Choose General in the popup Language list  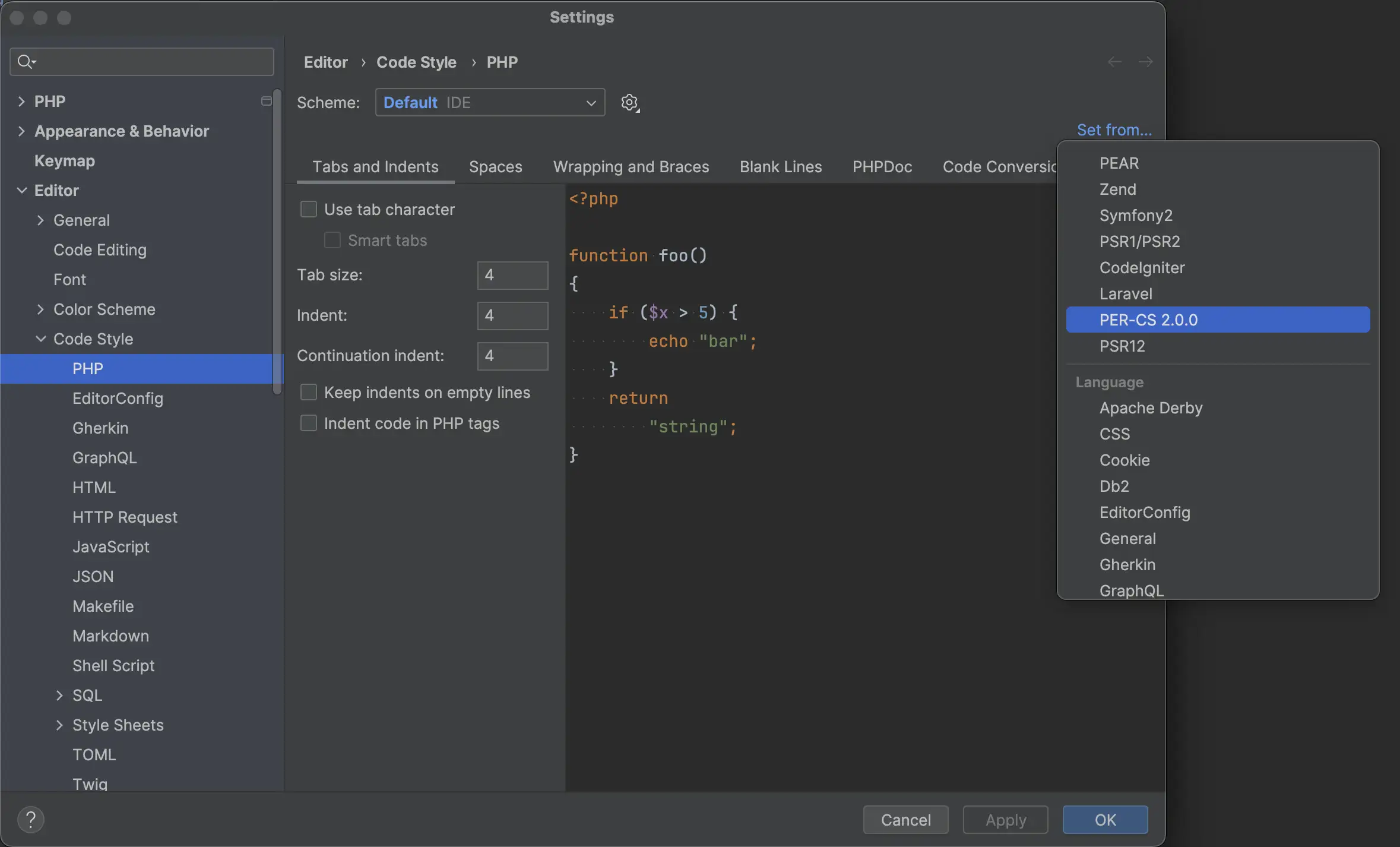pos(1218,538)
